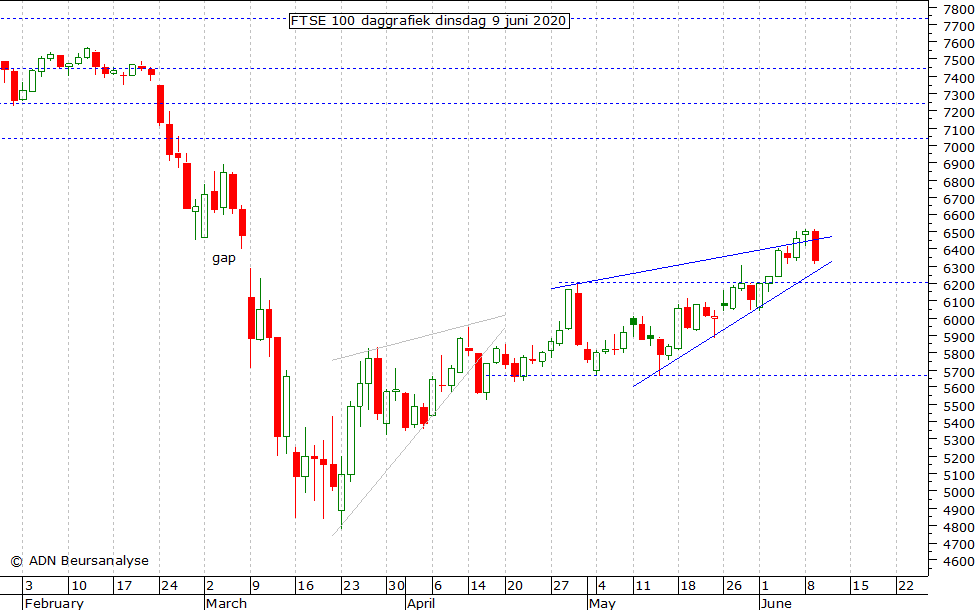
Task: Select the 6800 price axis label
Action: (x=958, y=182)
